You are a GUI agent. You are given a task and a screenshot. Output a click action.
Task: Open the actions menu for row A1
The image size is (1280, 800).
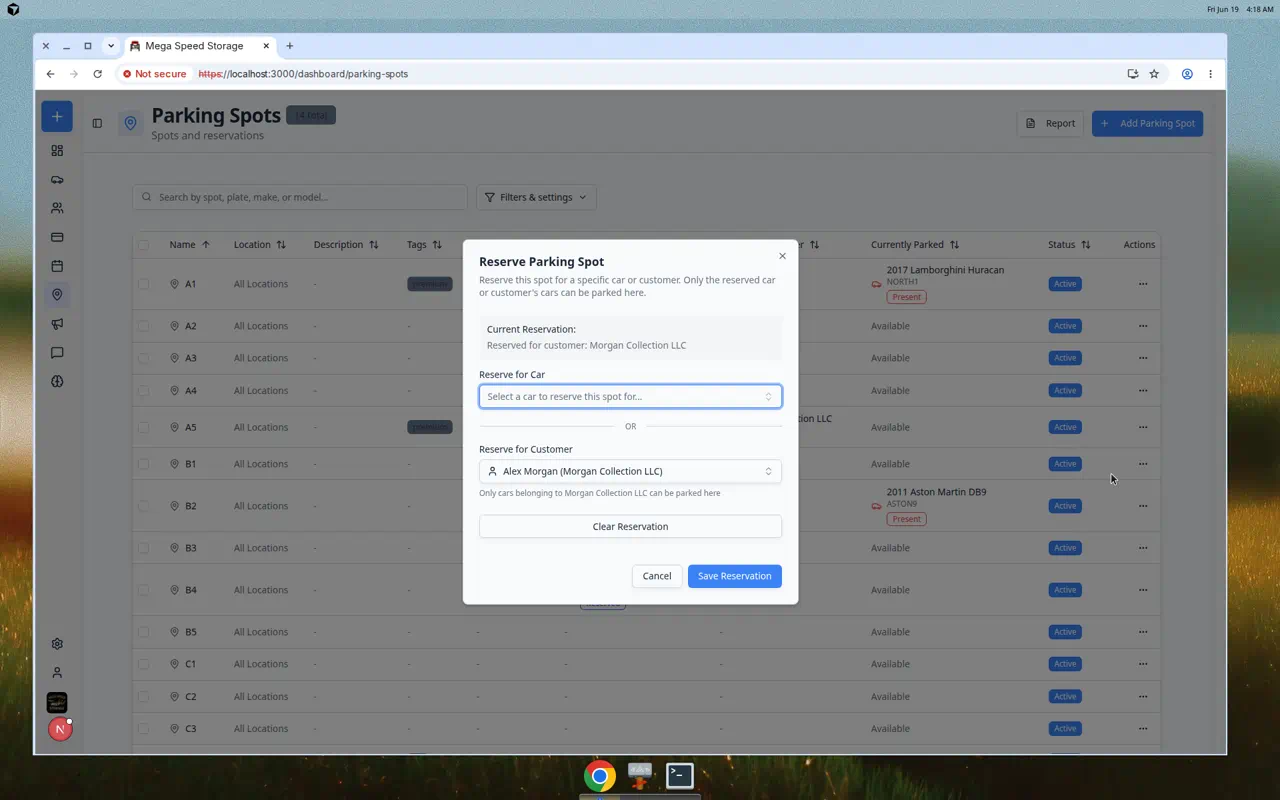[1142, 284]
